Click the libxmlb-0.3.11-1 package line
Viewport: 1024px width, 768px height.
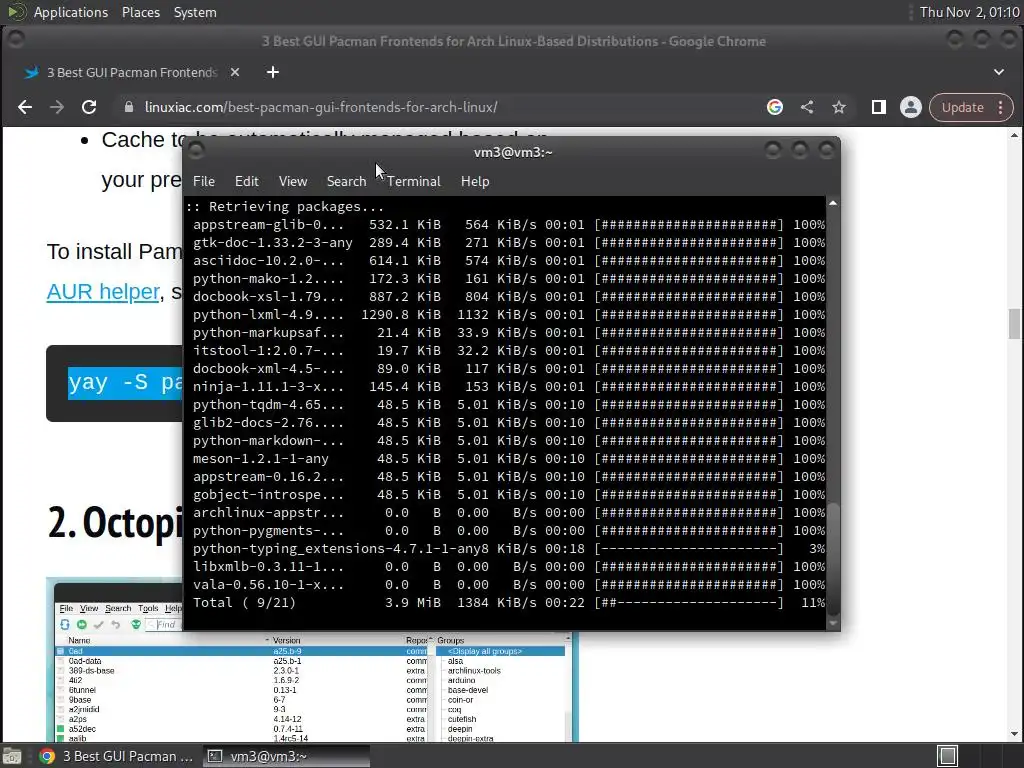(508, 567)
